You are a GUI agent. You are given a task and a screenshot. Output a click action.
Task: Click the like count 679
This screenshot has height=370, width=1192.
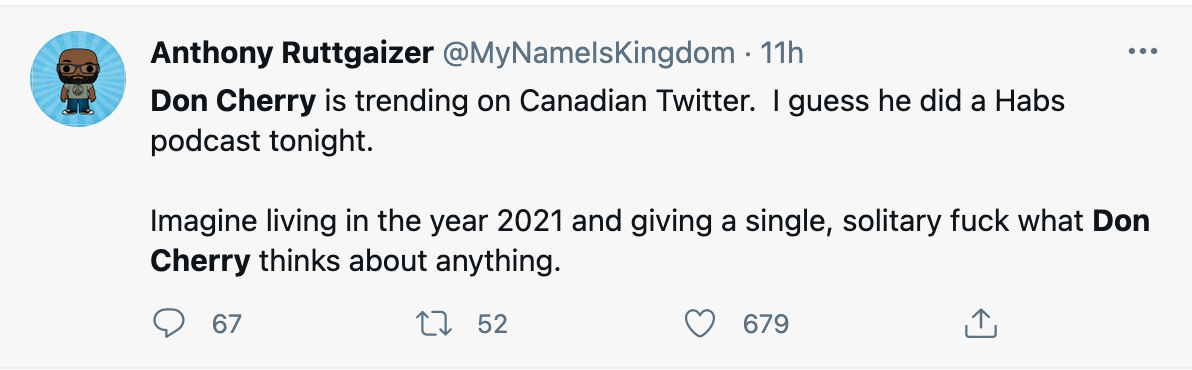point(766,325)
